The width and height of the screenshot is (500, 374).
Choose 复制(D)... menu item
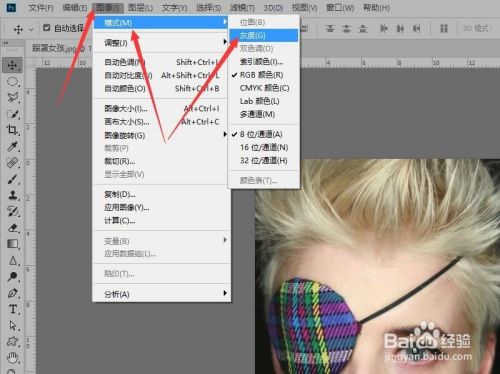point(161,194)
